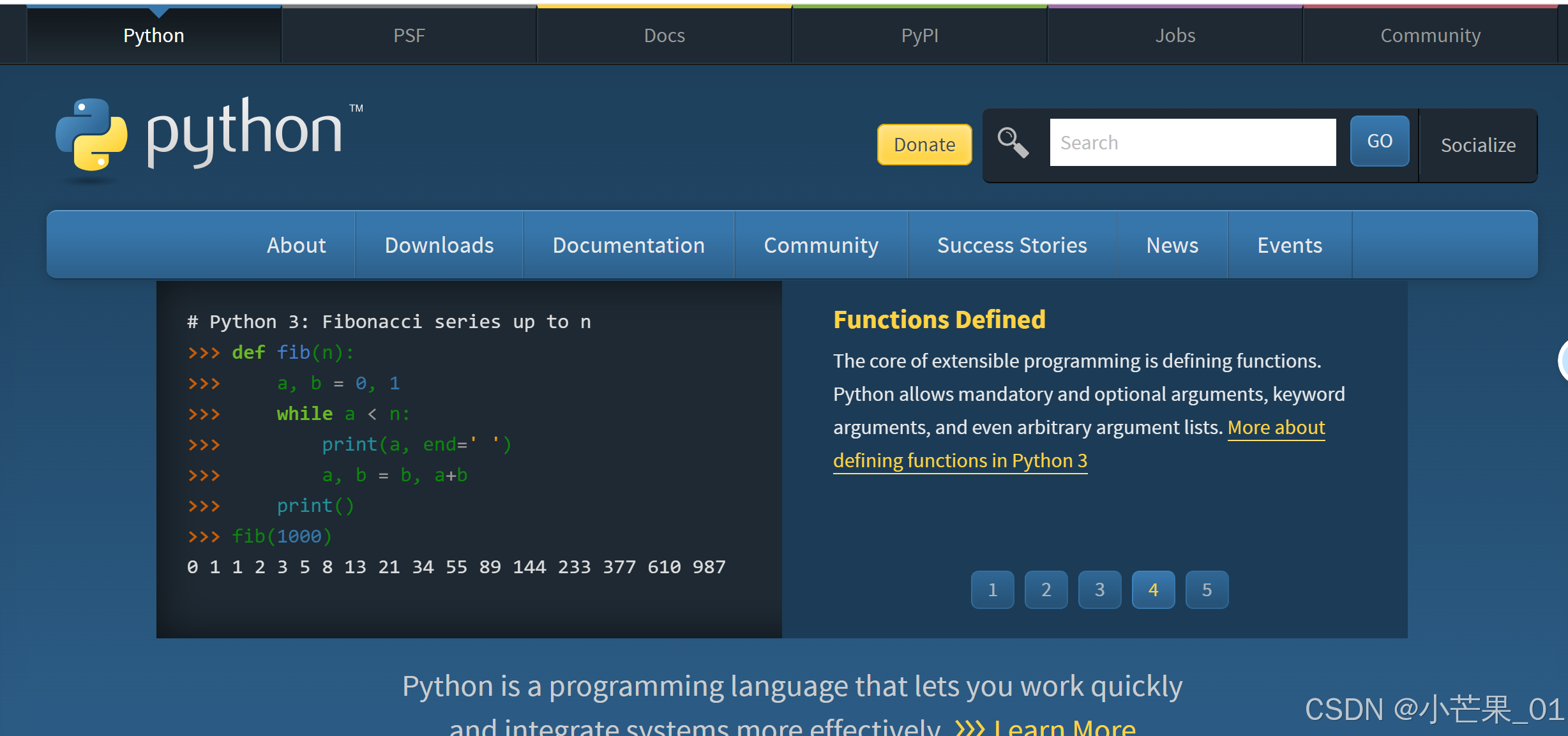Open the About menu

(296, 245)
